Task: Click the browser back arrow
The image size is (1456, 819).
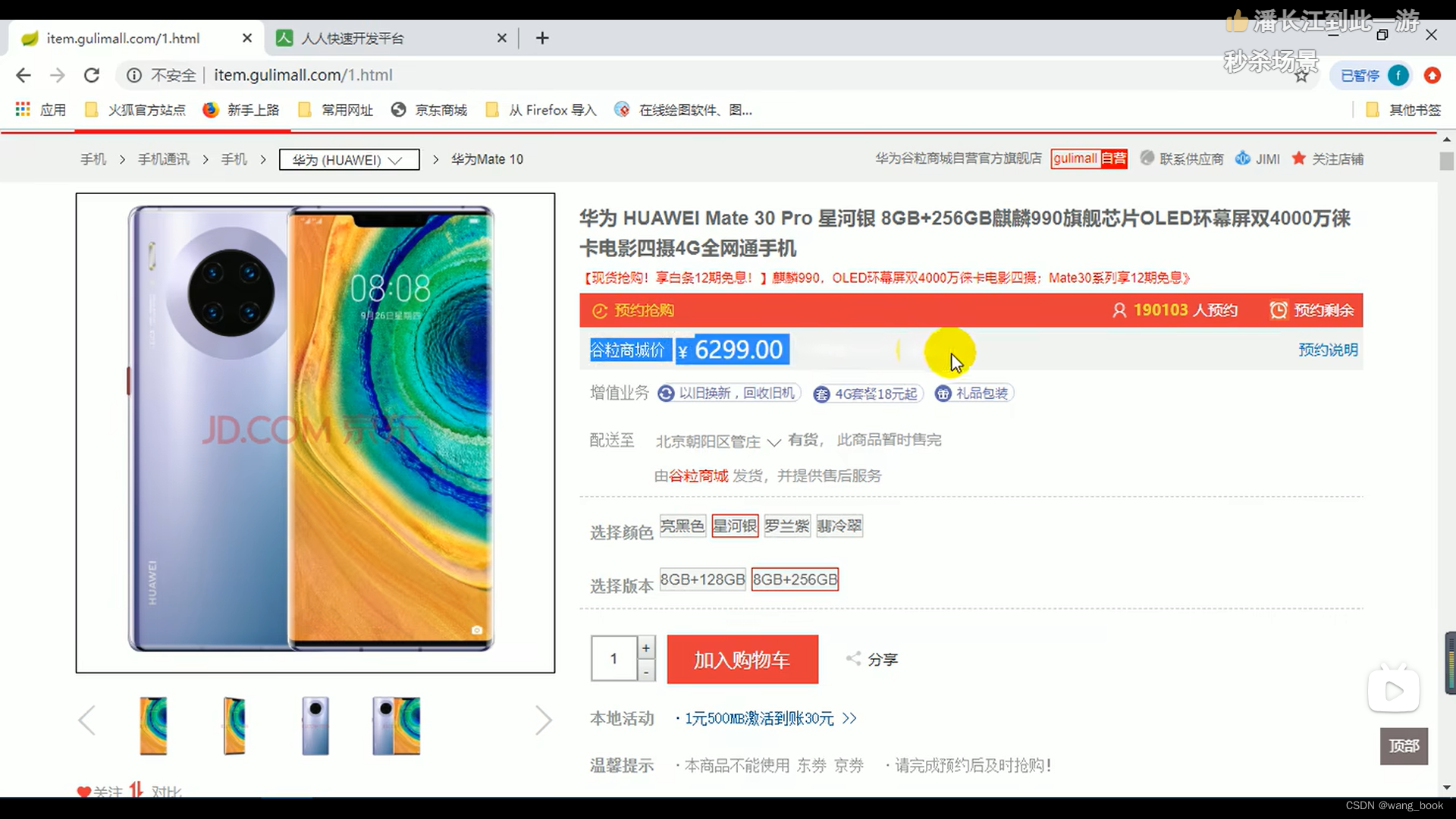Action: [24, 75]
